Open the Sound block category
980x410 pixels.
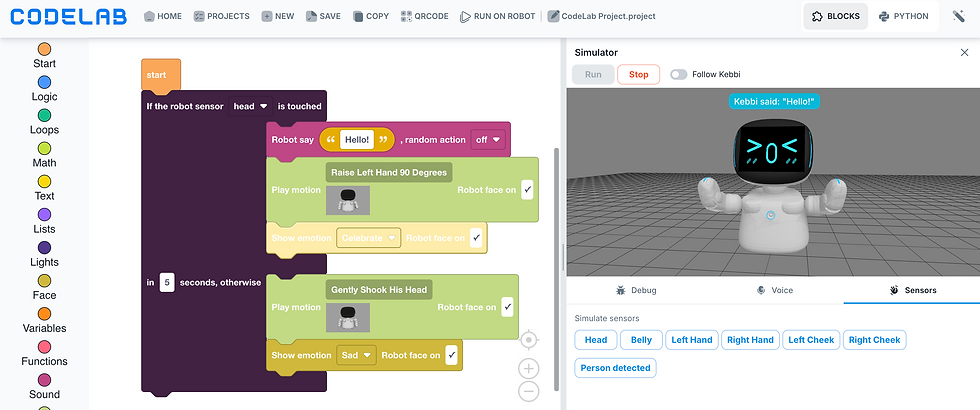click(44, 387)
